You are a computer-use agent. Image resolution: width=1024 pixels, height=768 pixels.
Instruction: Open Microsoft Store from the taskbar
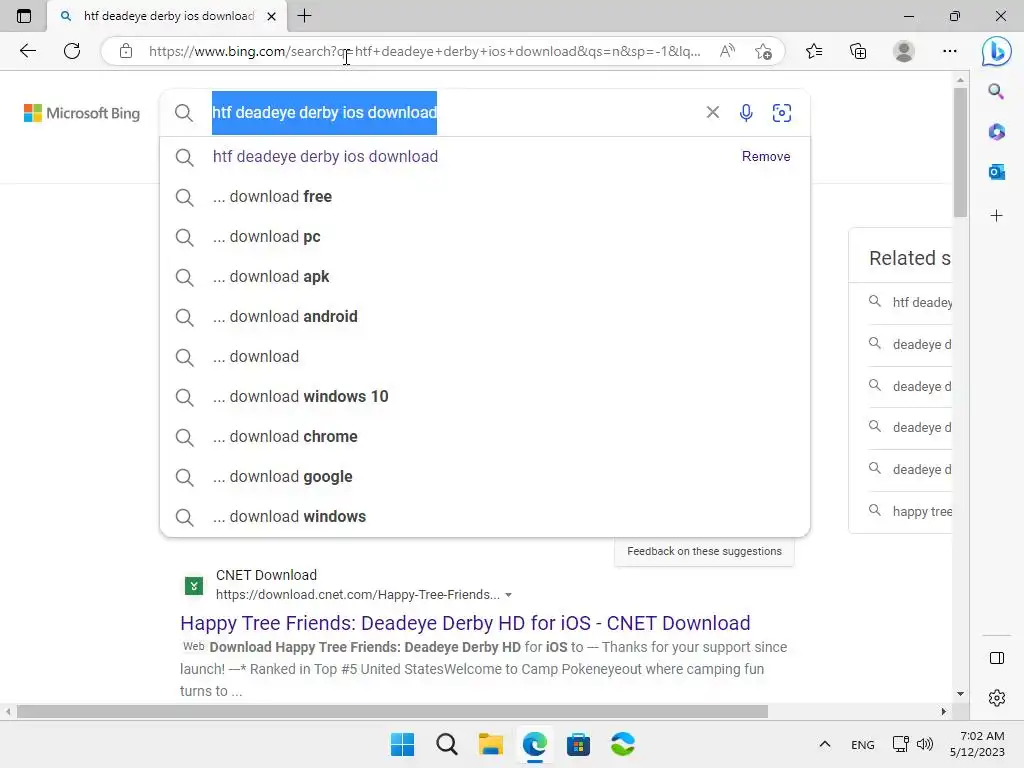point(578,744)
